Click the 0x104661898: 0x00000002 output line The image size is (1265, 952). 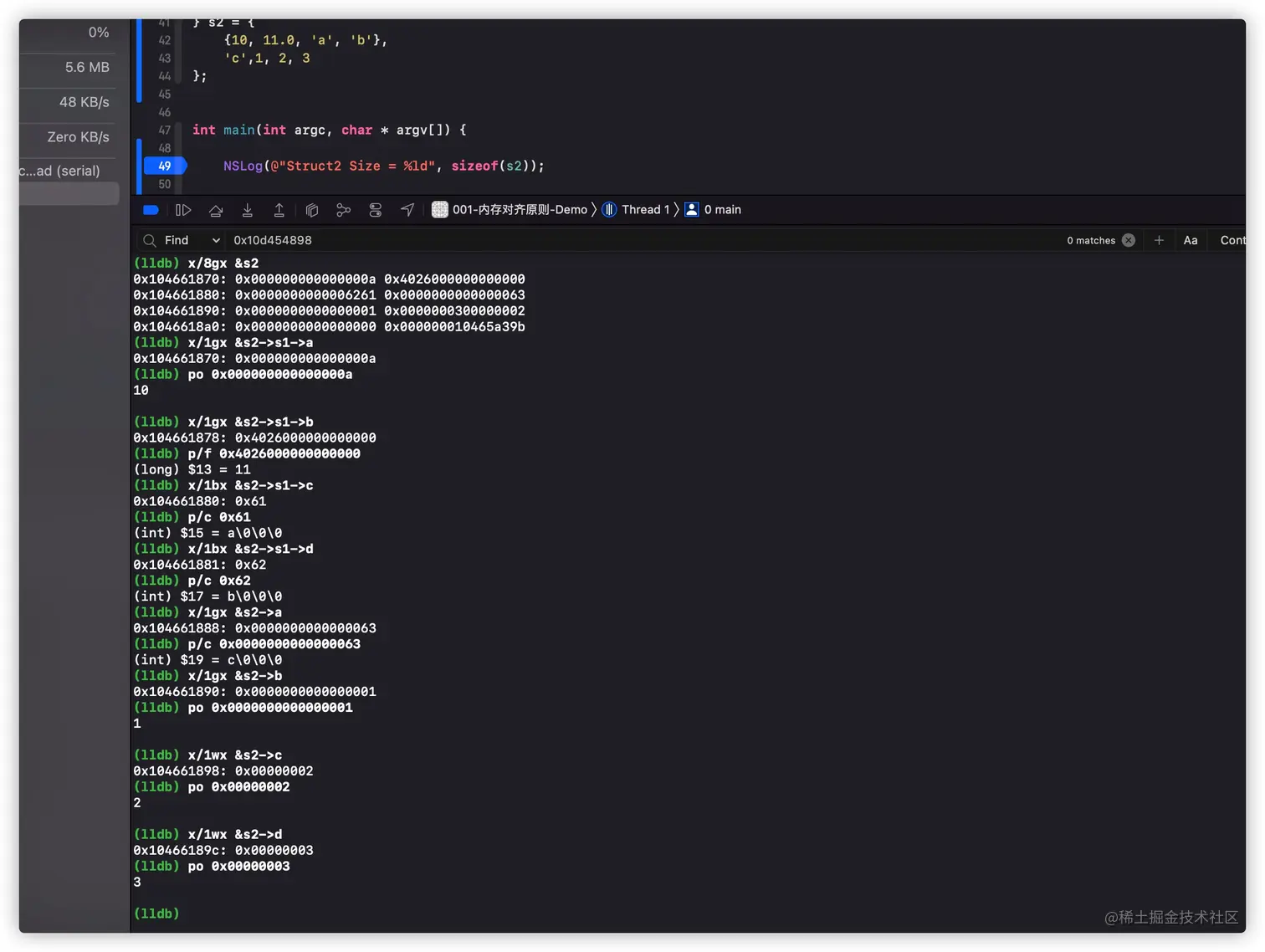pos(223,772)
